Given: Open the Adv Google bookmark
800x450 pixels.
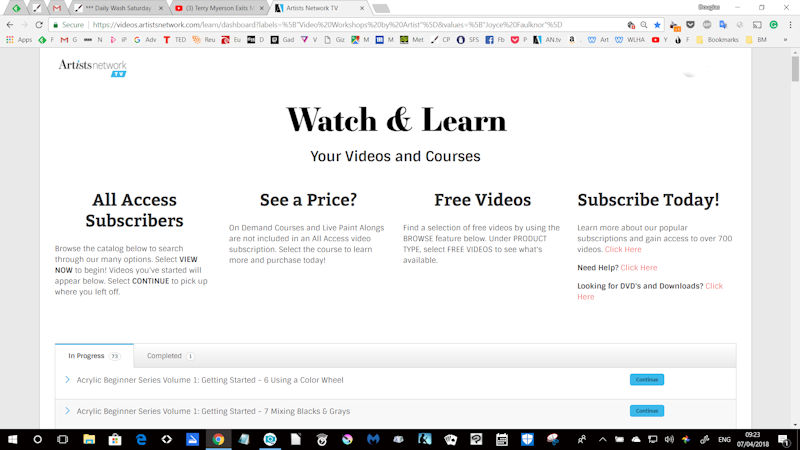Looking at the screenshot, I should 145,39.
